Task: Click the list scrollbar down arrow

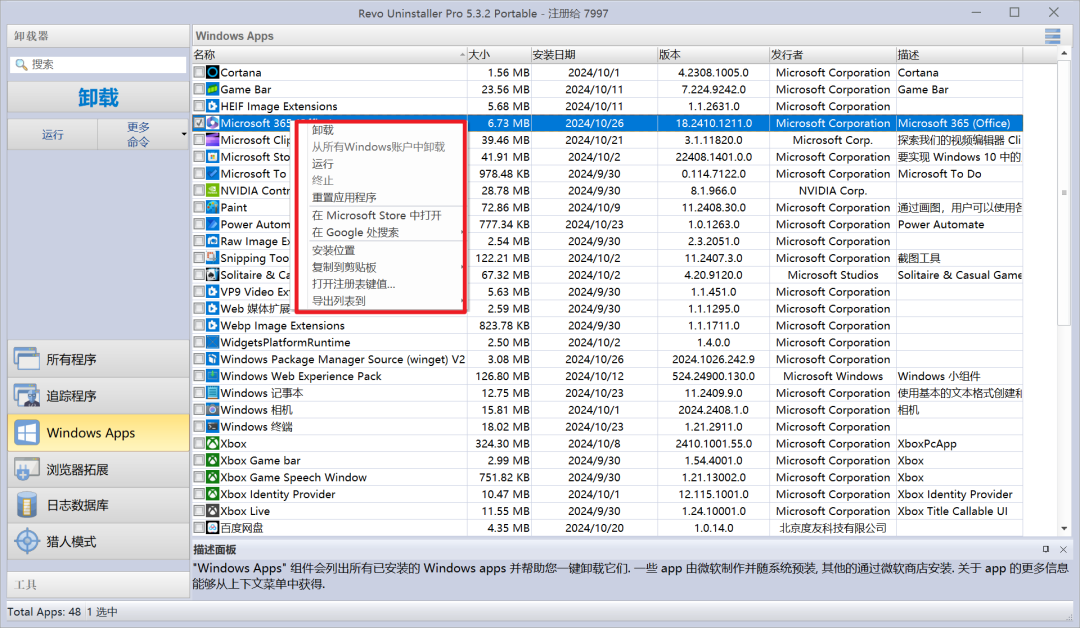Action: click(1064, 529)
